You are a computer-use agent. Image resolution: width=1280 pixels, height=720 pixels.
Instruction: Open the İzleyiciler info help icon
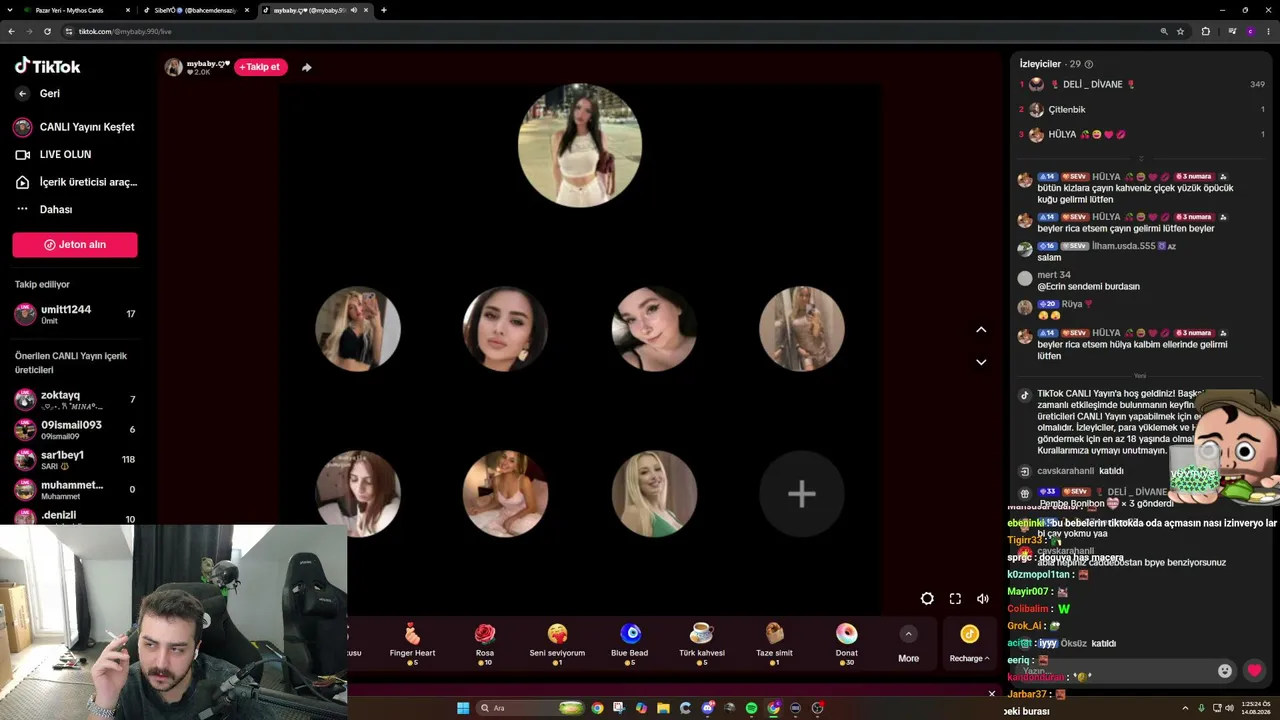click(1089, 64)
